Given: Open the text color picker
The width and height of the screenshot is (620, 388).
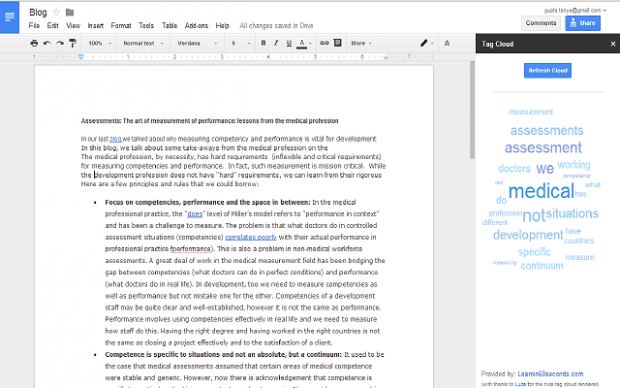Looking at the screenshot, I should pyautogui.click(x=304, y=43).
